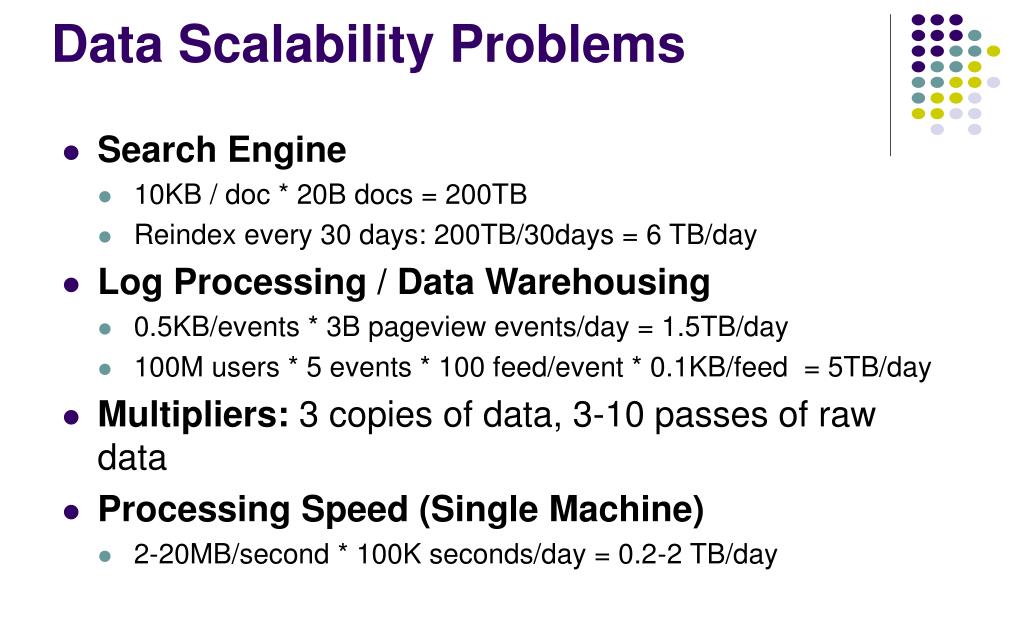Select the 100M users feed calculation line
Screen dimensions: 1023x639
click(532, 368)
